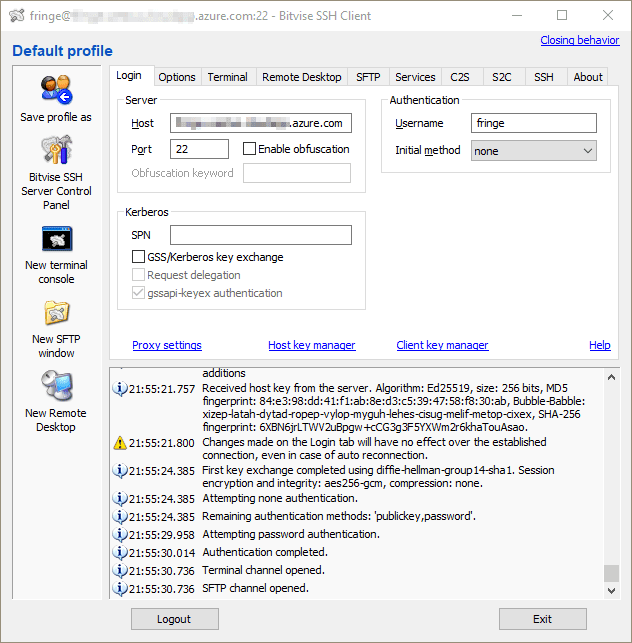Screen dimensions: 632x643
Task: Click info icon of 'Attempting password authentication' entry
Action: pos(120,534)
